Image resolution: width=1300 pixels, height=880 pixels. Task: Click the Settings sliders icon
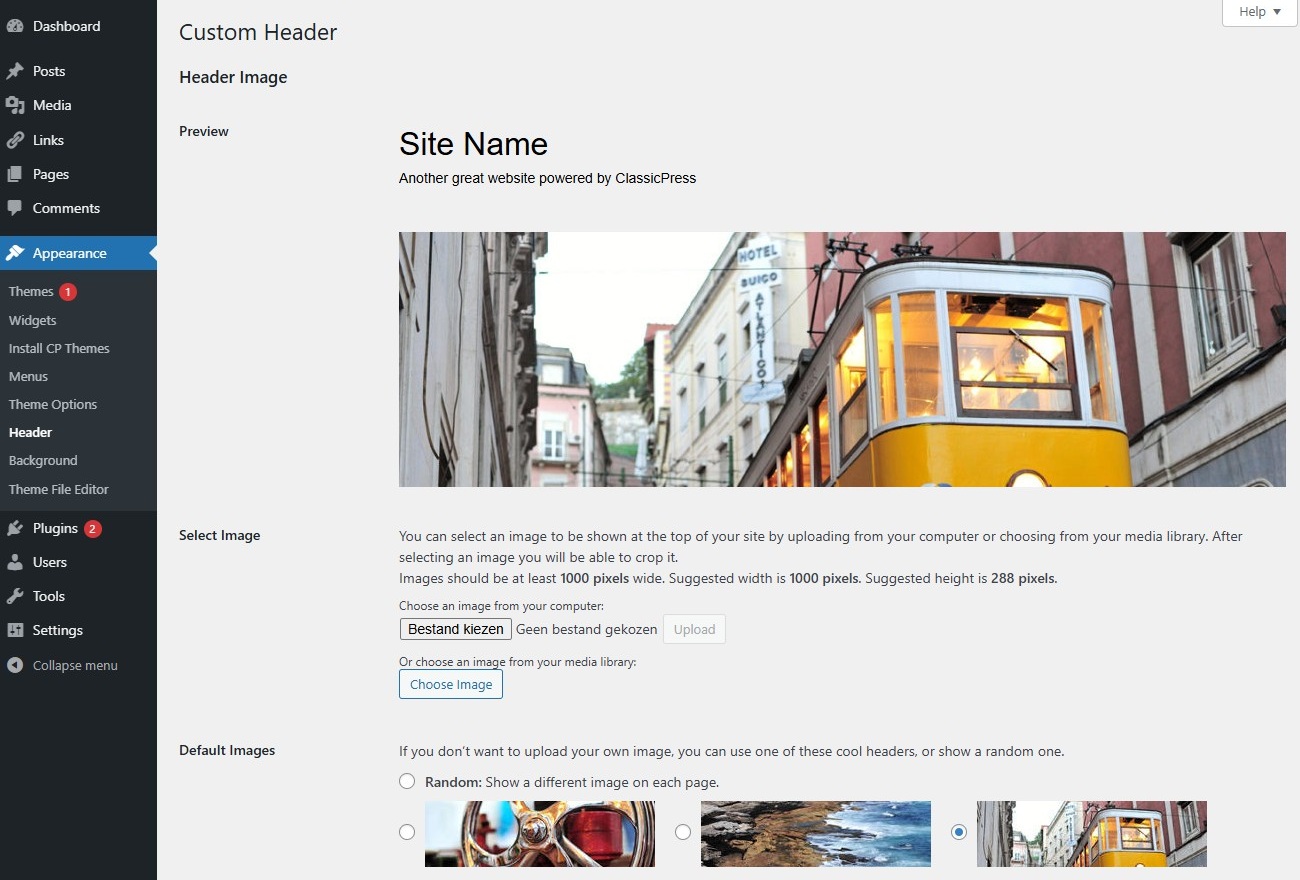pos(15,630)
